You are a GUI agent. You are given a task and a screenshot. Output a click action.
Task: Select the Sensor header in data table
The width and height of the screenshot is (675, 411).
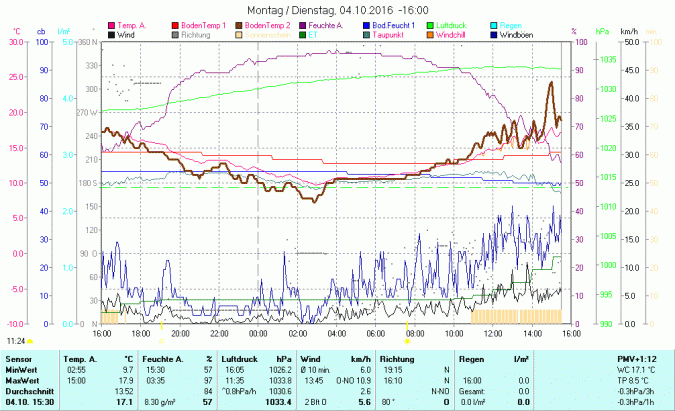point(17,357)
